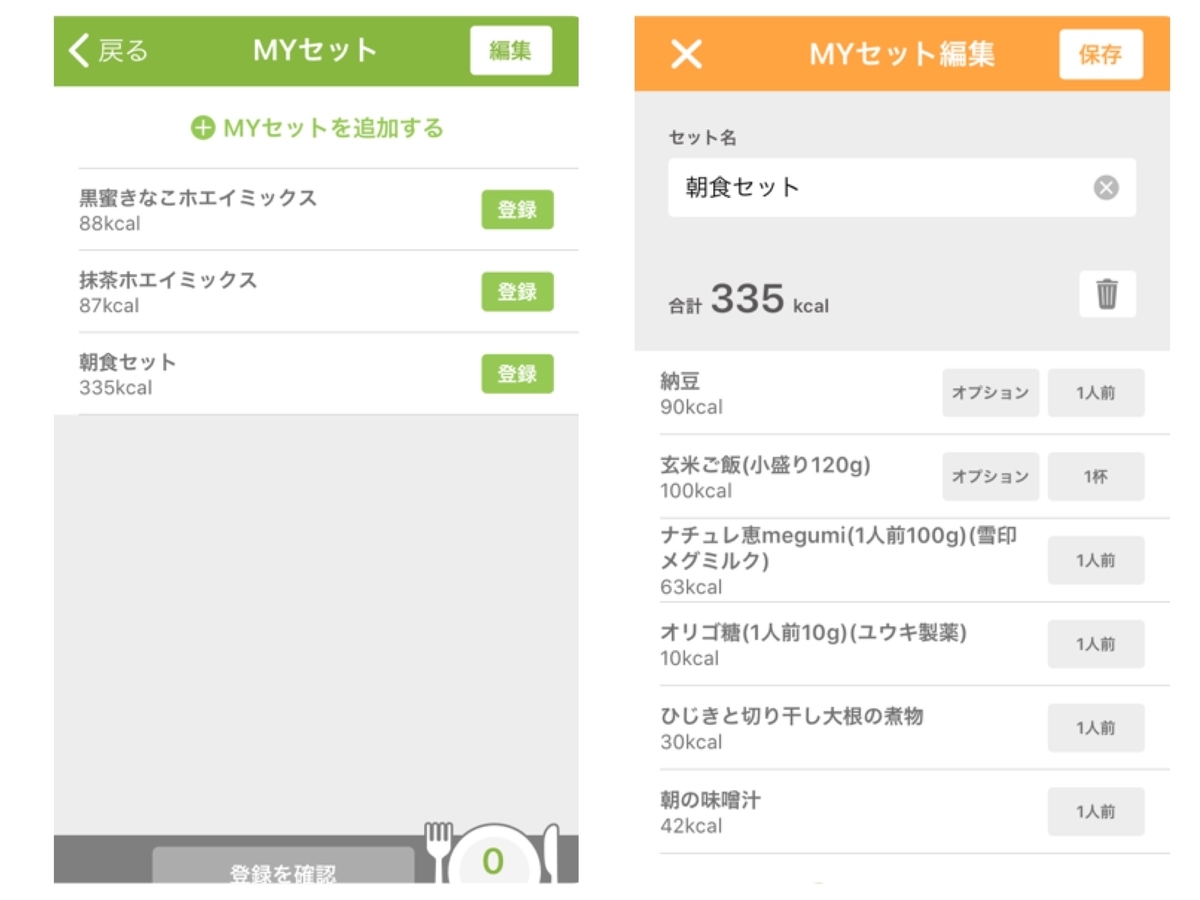Tap the back chevron next to 戻る
1200x900 pixels.
pos(80,50)
